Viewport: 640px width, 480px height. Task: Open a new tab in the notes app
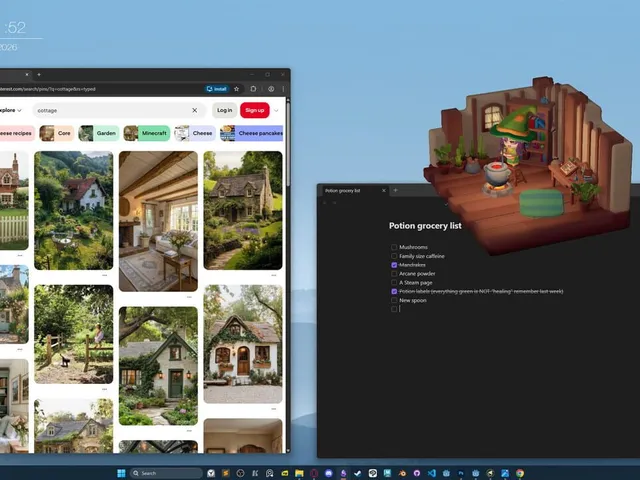[x=395, y=190]
